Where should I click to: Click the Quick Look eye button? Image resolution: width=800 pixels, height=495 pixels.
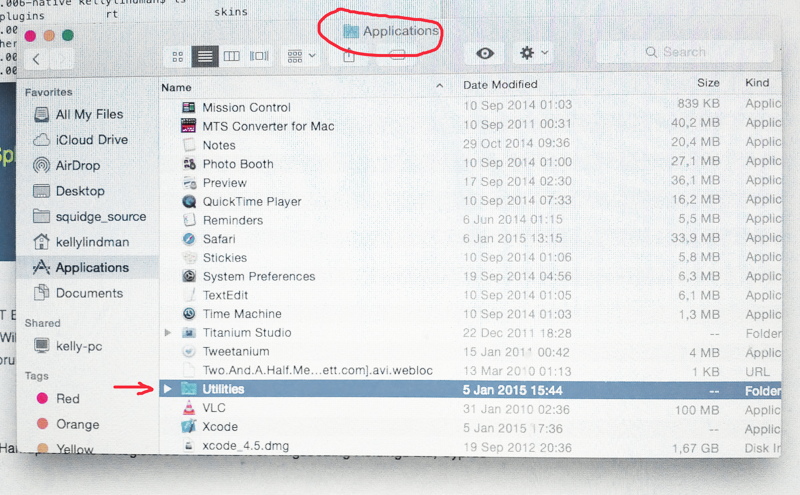[x=485, y=53]
